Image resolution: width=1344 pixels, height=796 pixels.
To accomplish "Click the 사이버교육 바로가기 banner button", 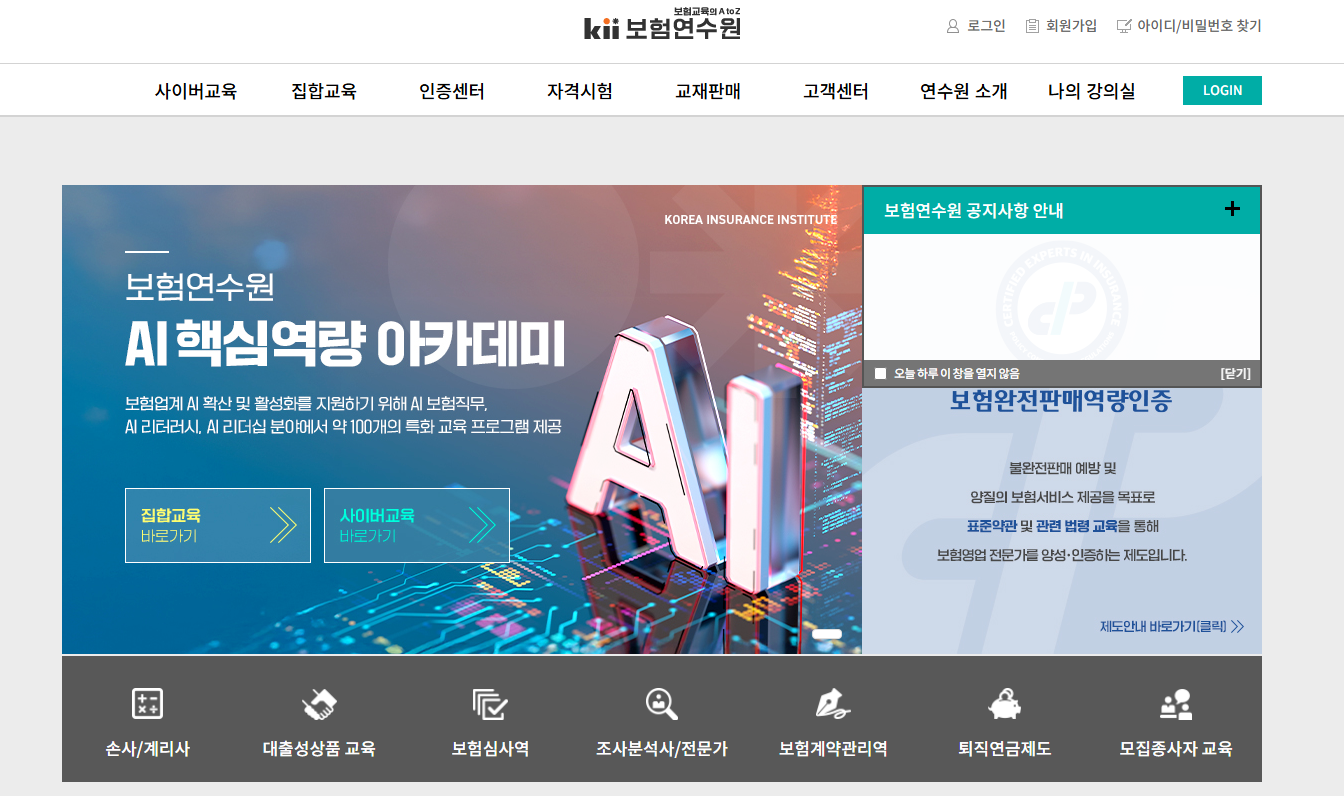I will click(417, 525).
